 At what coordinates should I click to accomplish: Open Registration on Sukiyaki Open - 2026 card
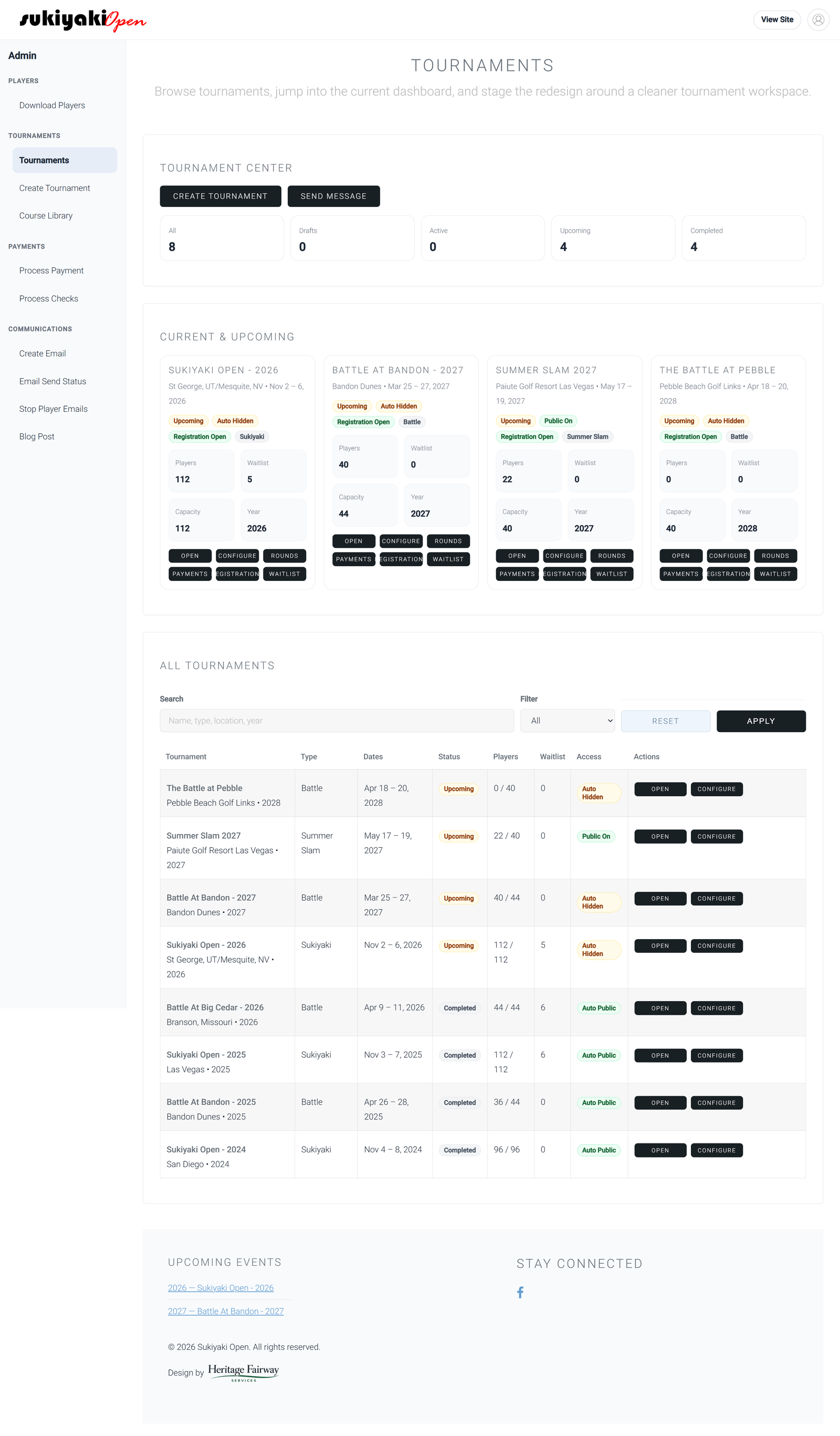pyautogui.click(x=237, y=574)
